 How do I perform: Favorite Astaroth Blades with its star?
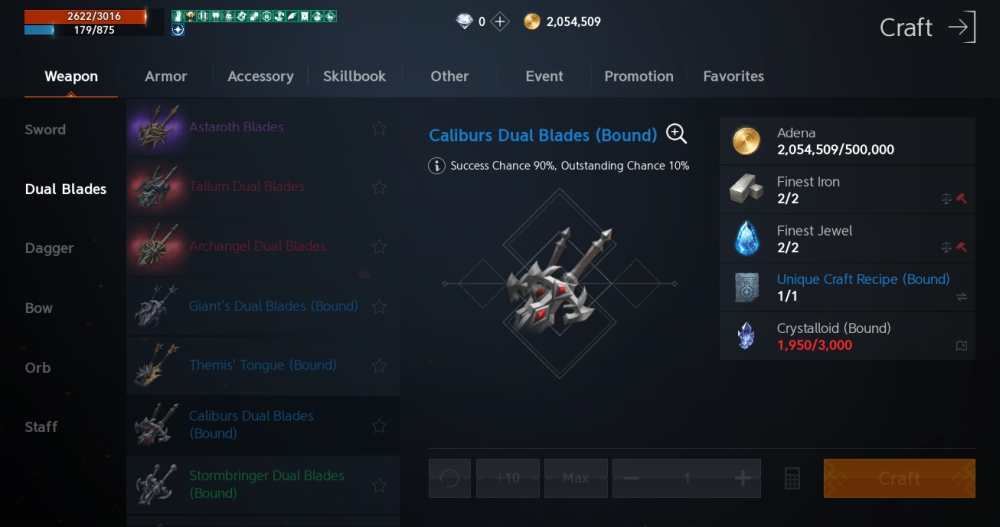[x=379, y=128]
